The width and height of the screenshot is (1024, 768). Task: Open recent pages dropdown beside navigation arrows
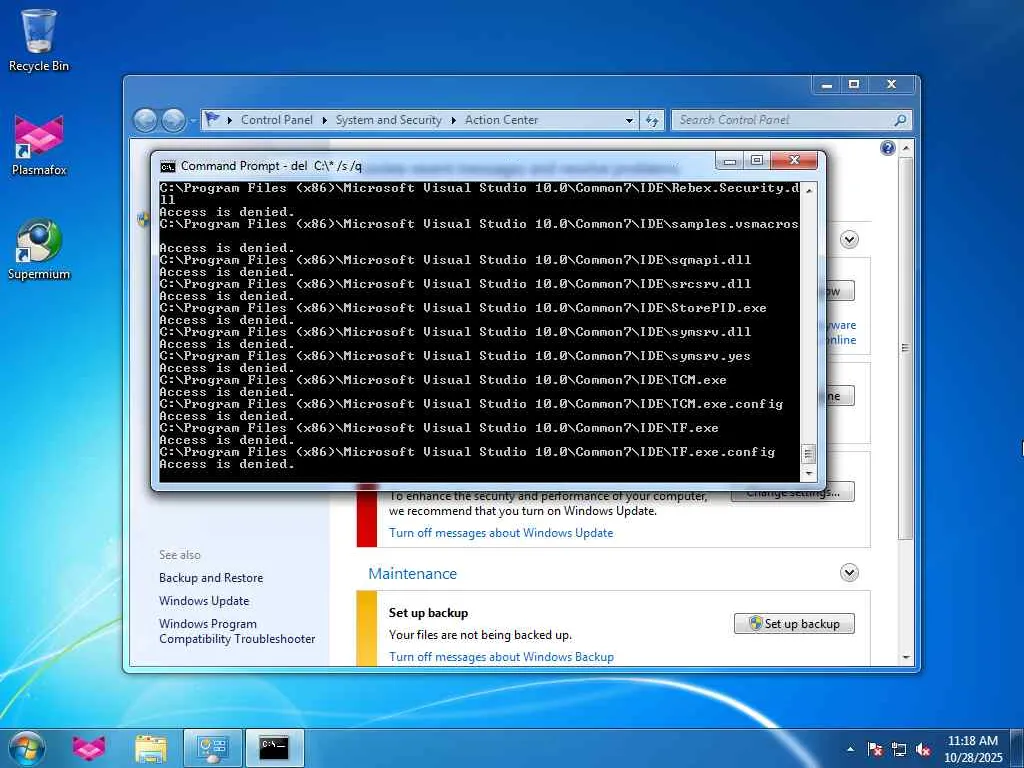tap(193, 121)
